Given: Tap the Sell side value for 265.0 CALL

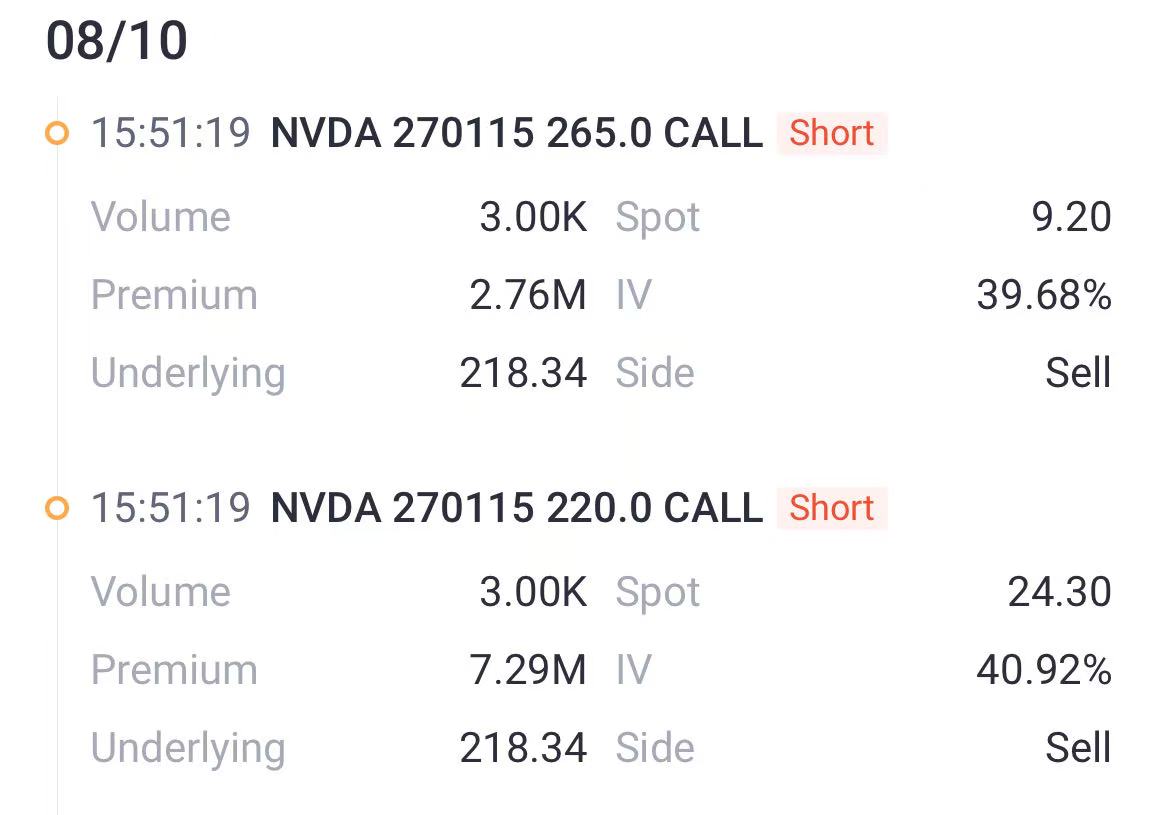Looking at the screenshot, I should pos(1078,372).
